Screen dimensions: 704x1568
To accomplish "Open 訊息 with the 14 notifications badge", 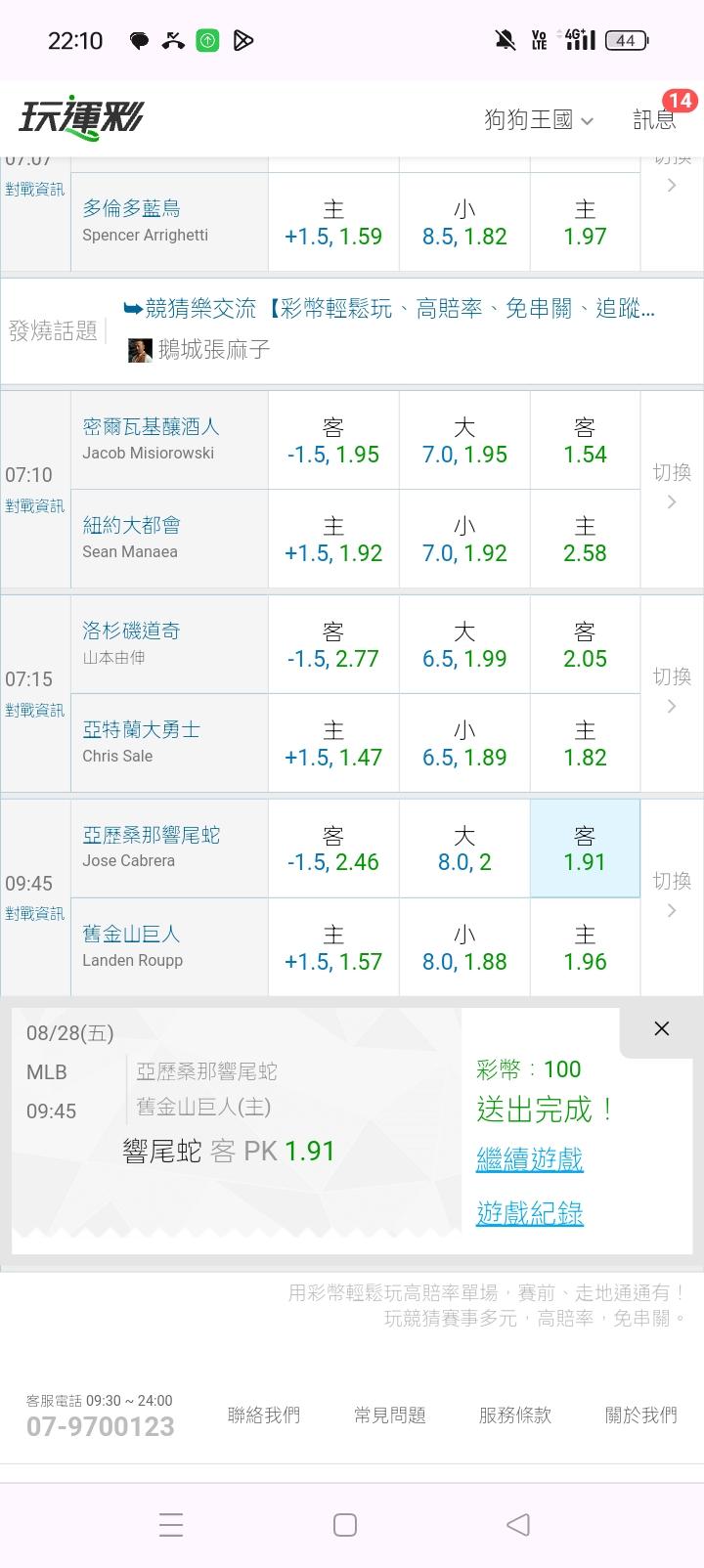I will click(657, 118).
